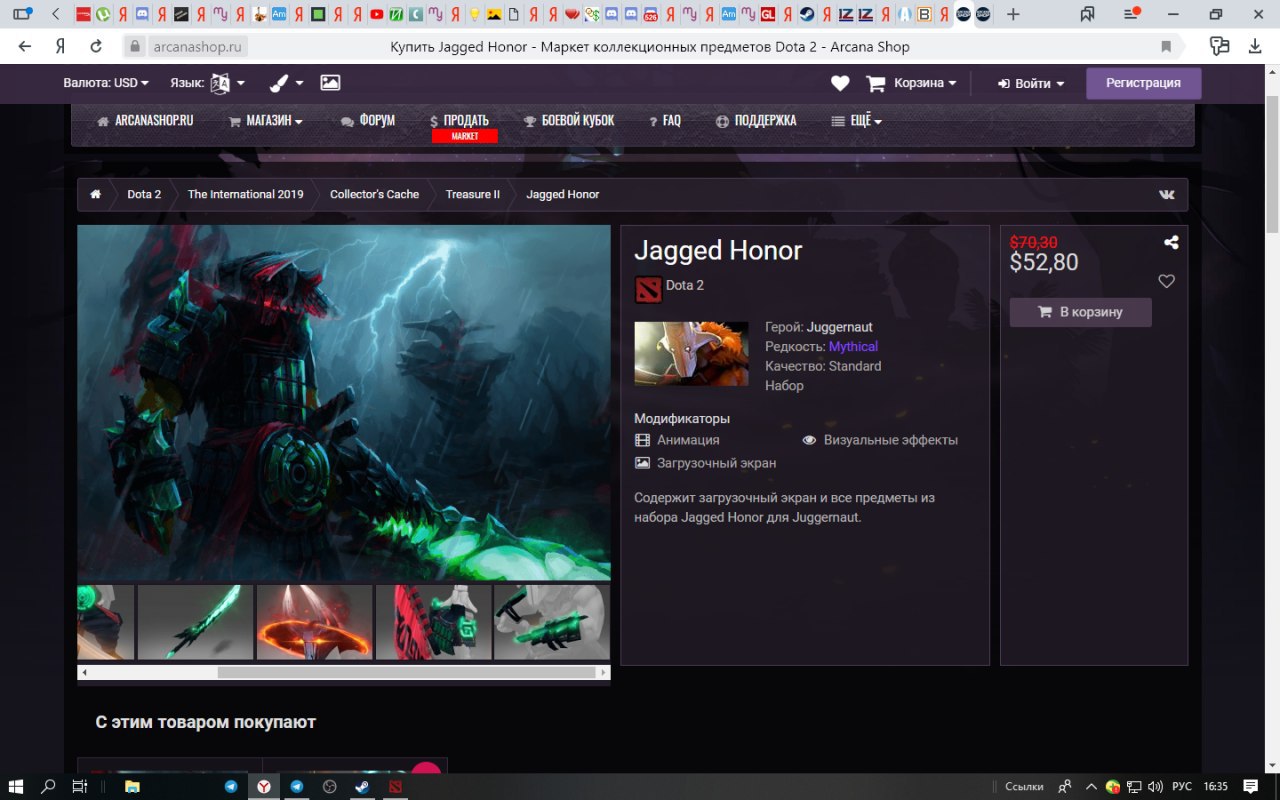Follow the Collector's Cache breadcrumb

tap(374, 195)
